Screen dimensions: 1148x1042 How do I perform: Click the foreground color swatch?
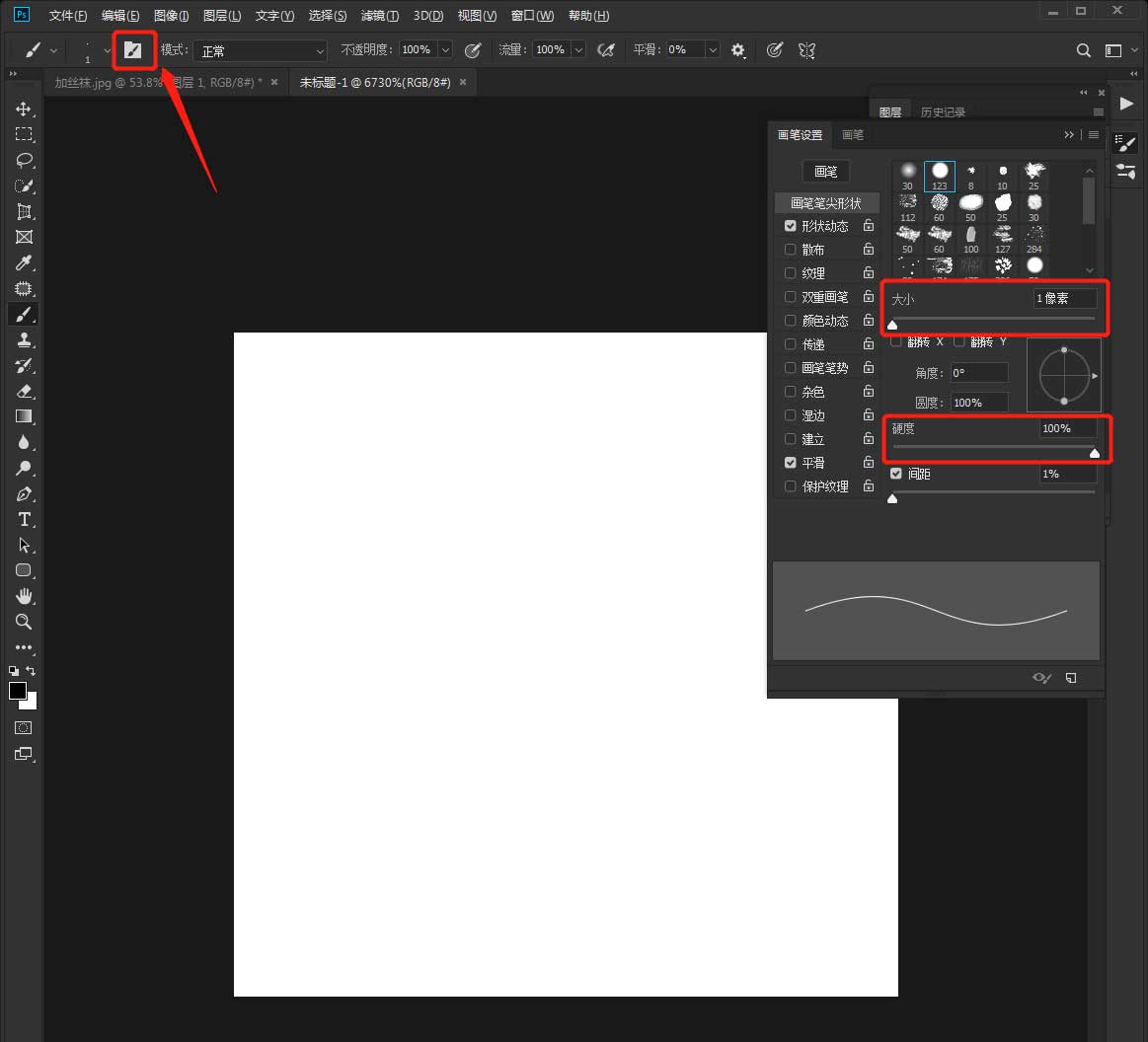(18, 691)
